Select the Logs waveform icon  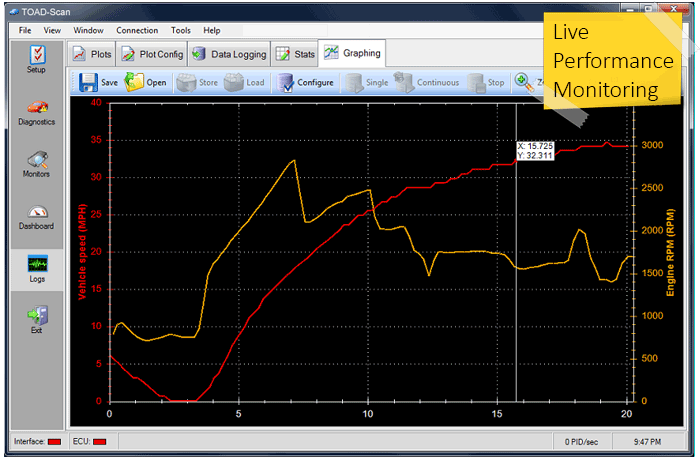pos(38,263)
